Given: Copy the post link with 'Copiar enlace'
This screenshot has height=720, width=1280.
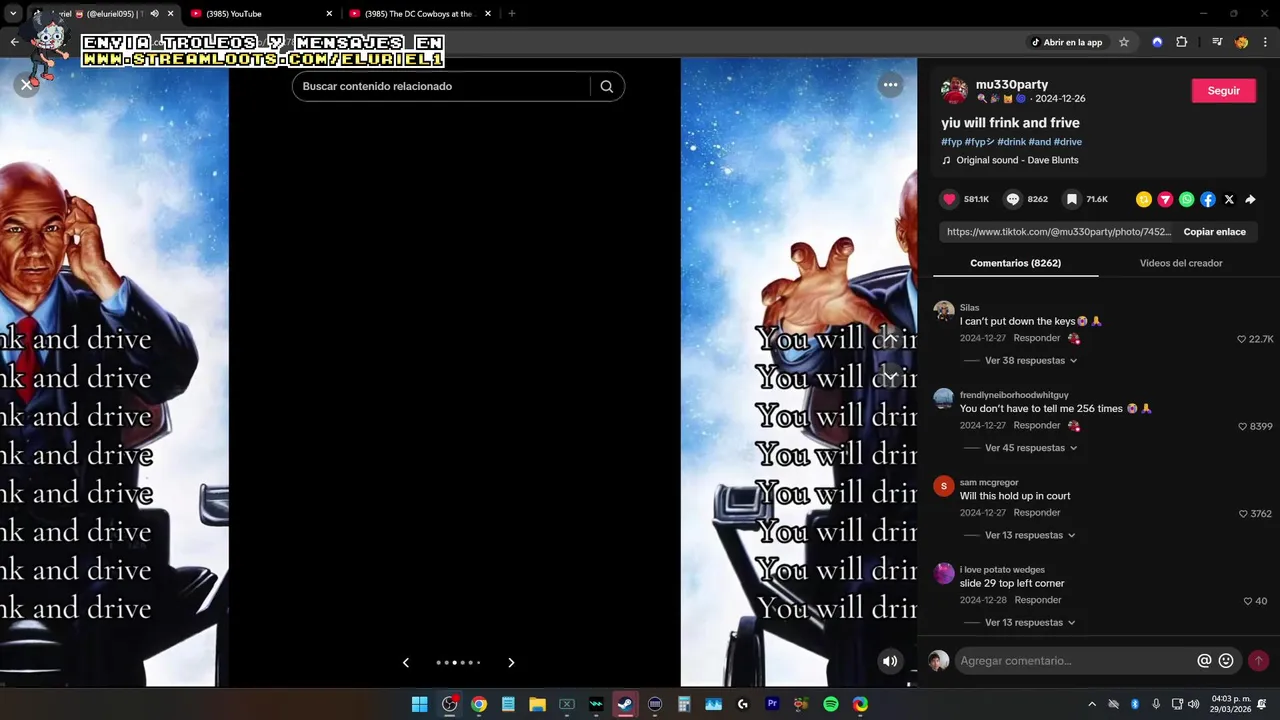Looking at the screenshot, I should 1214,232.
